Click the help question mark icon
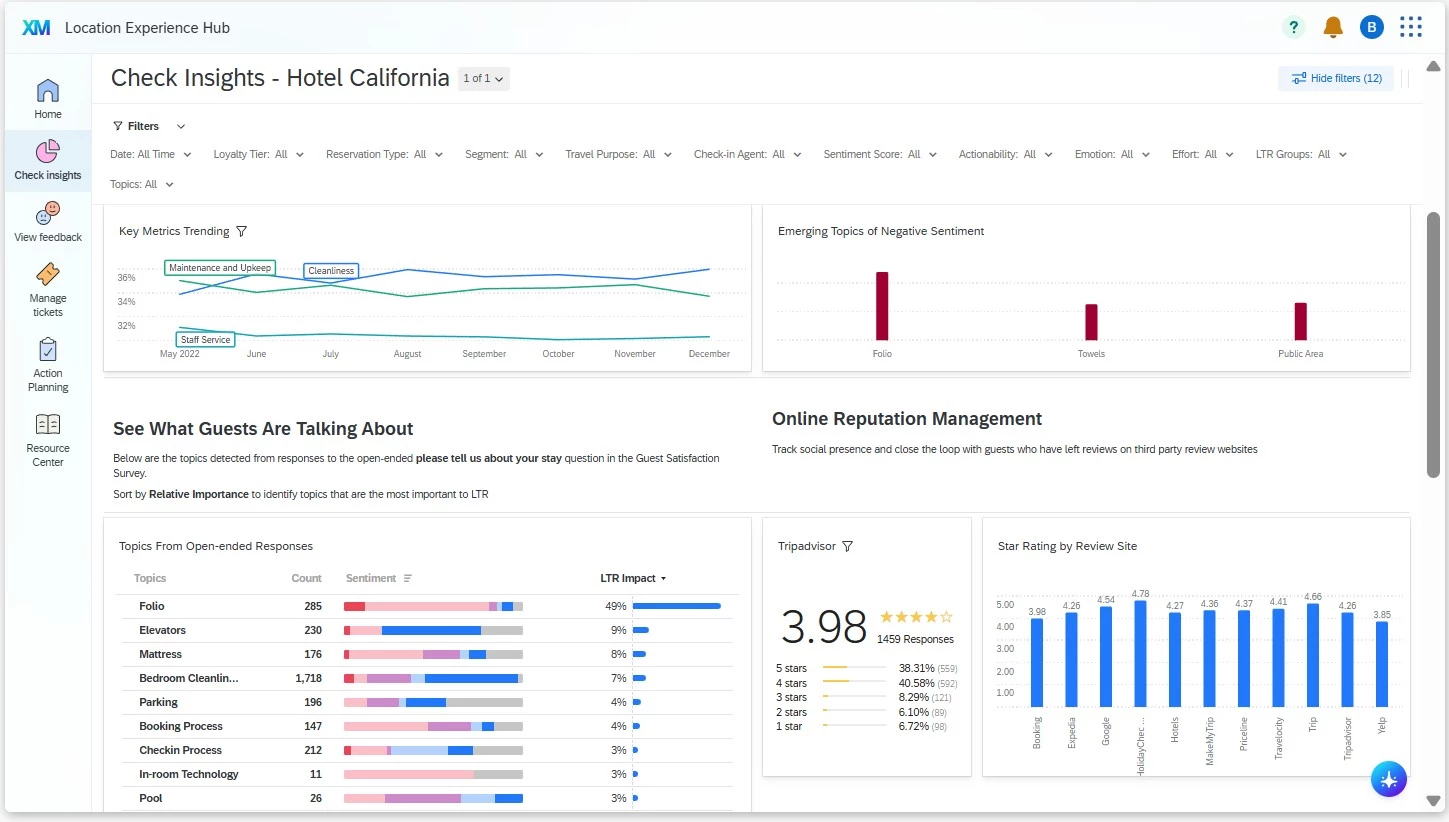The height and width of the screenshot is (822, 1449). (x=1294, y=27)
